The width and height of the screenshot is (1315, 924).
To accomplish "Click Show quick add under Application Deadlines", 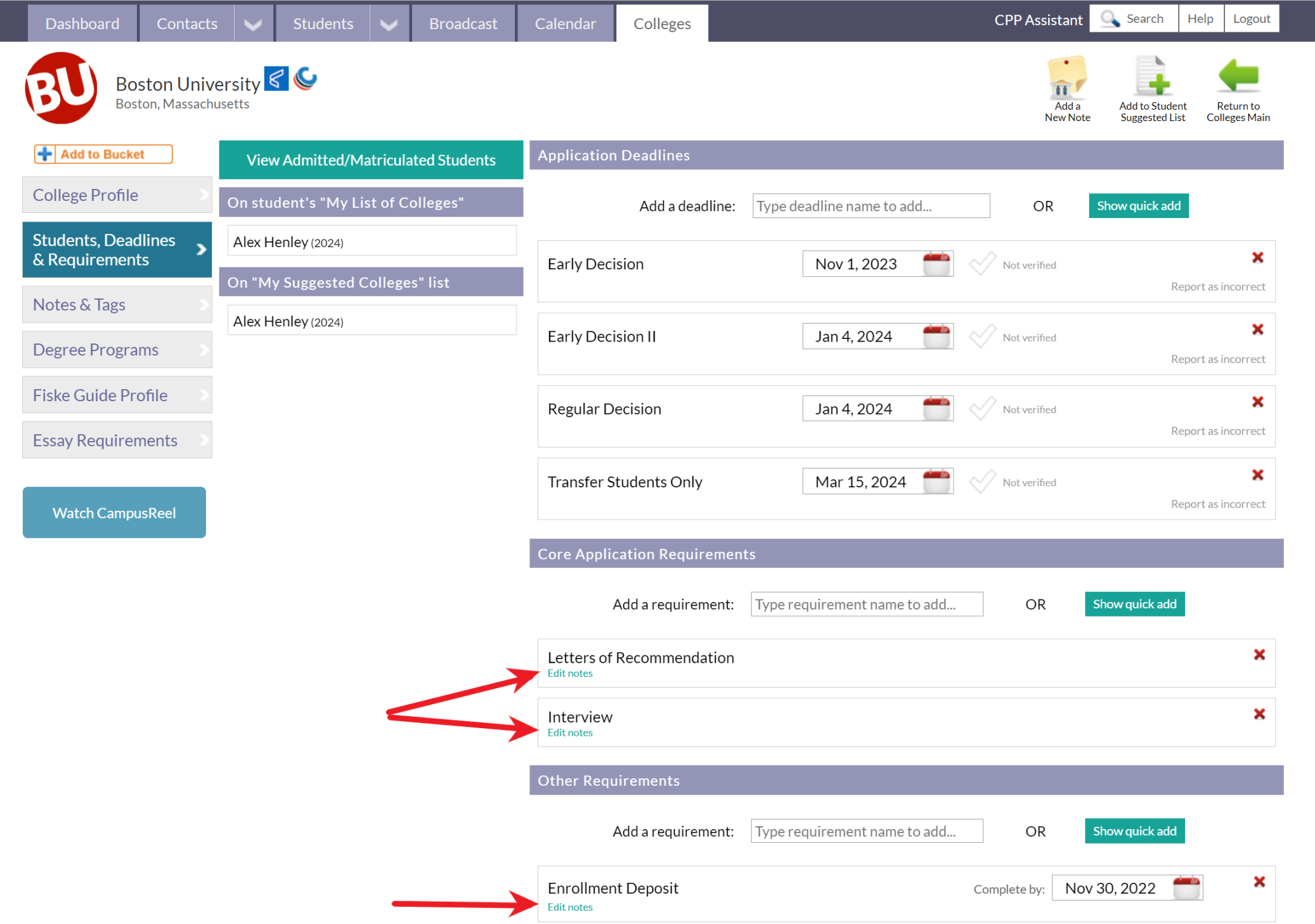I will coord(1139,206).
